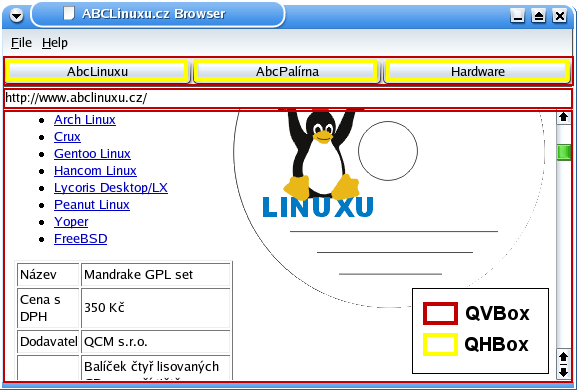Image resolution: width=577 pixels, height=390 pixels.
Task: Maximize the browser window
Action: pyautogui.click(x=539, y=16)
